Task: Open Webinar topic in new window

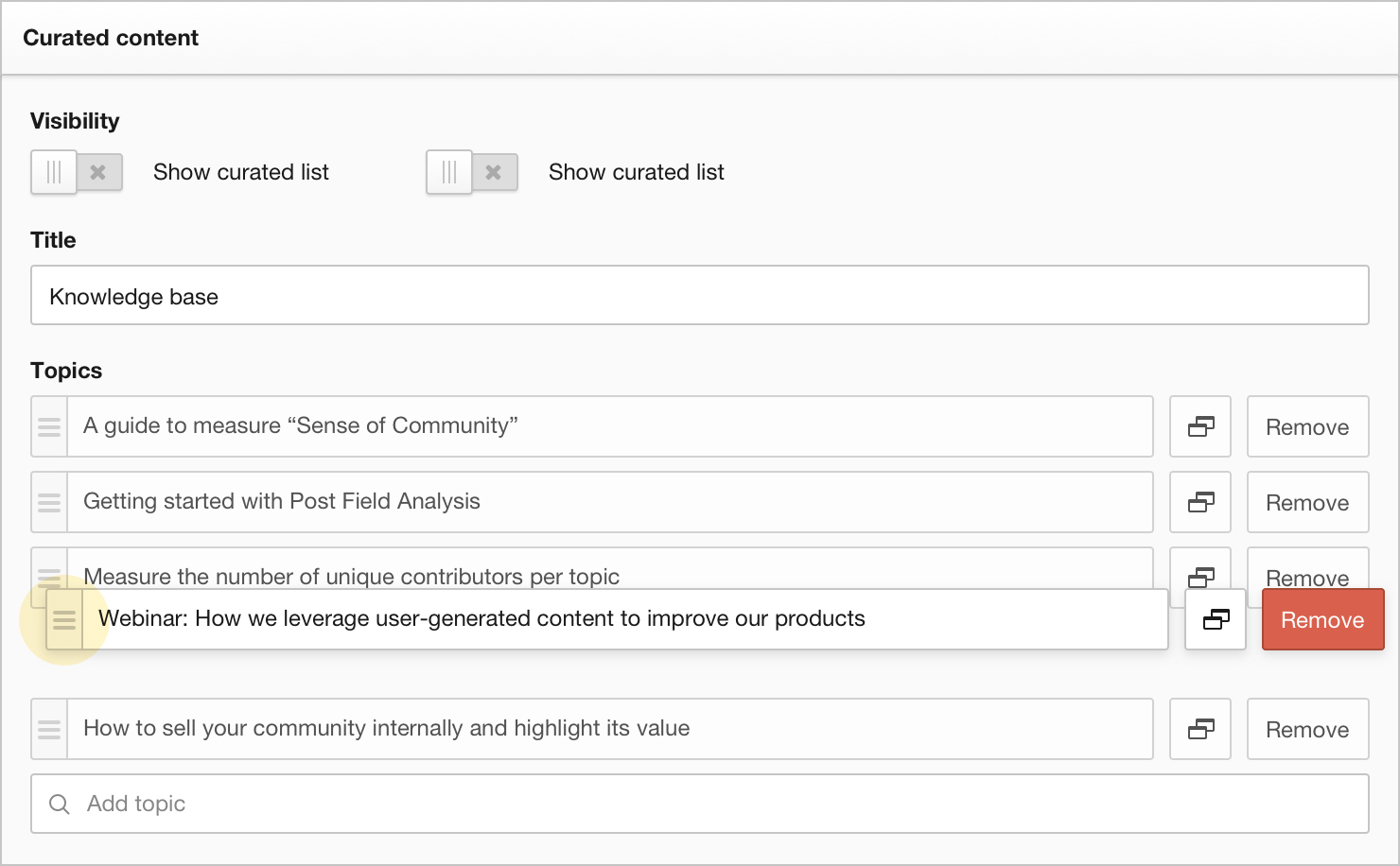Action: pos(1216,619)
